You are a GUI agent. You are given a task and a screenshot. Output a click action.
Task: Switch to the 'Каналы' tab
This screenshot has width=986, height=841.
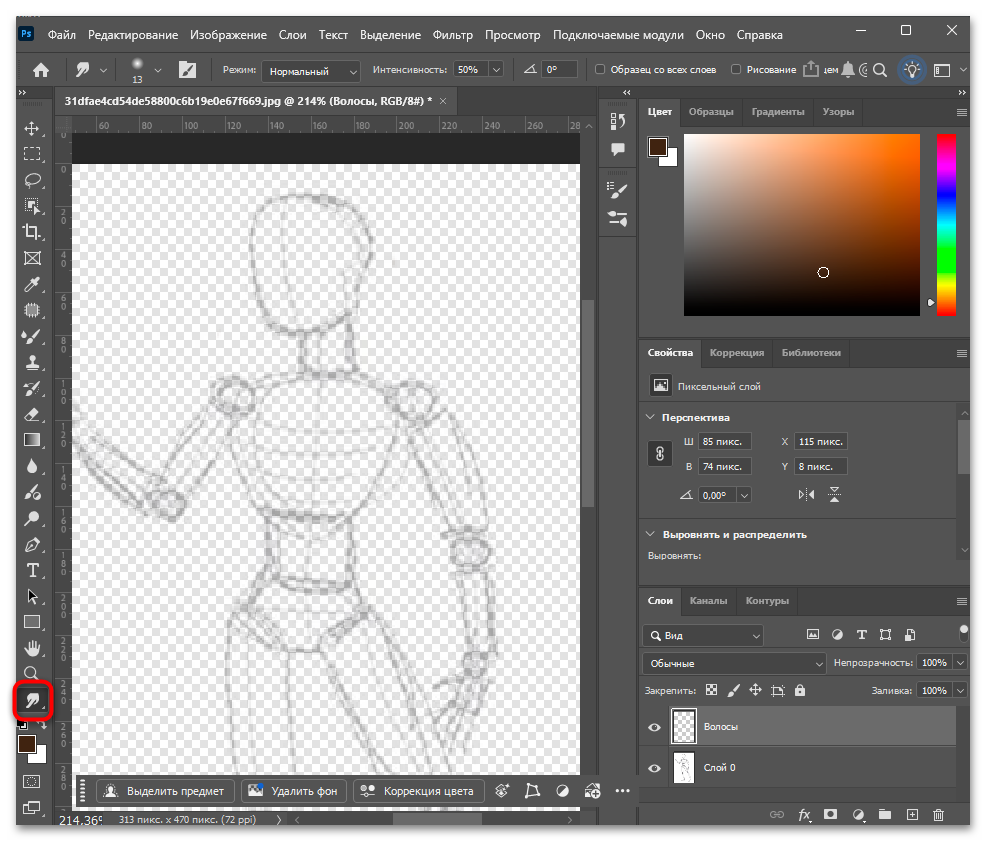[x=708, y=601]
